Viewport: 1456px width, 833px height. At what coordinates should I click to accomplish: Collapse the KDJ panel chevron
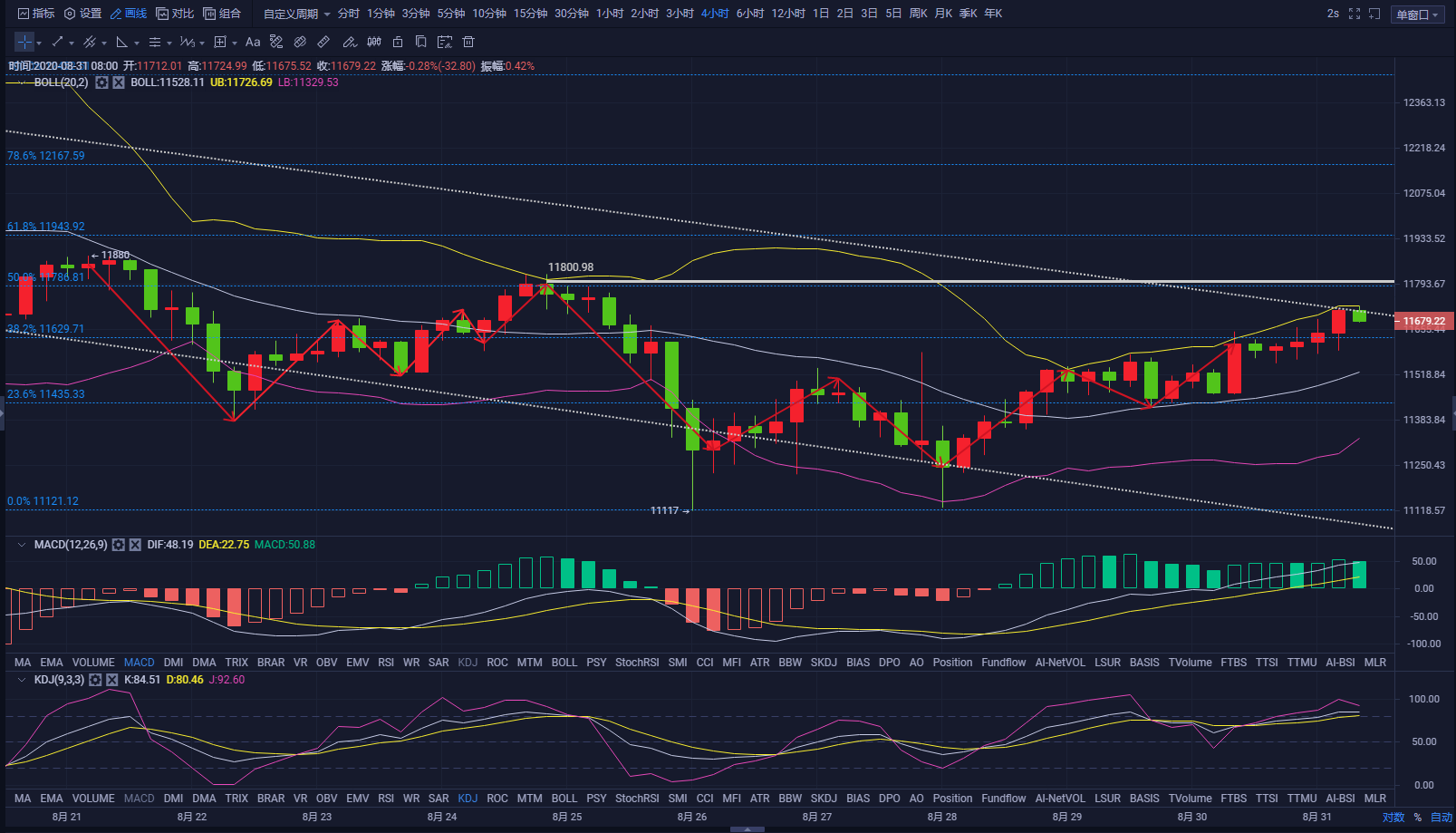coord(22,680)
